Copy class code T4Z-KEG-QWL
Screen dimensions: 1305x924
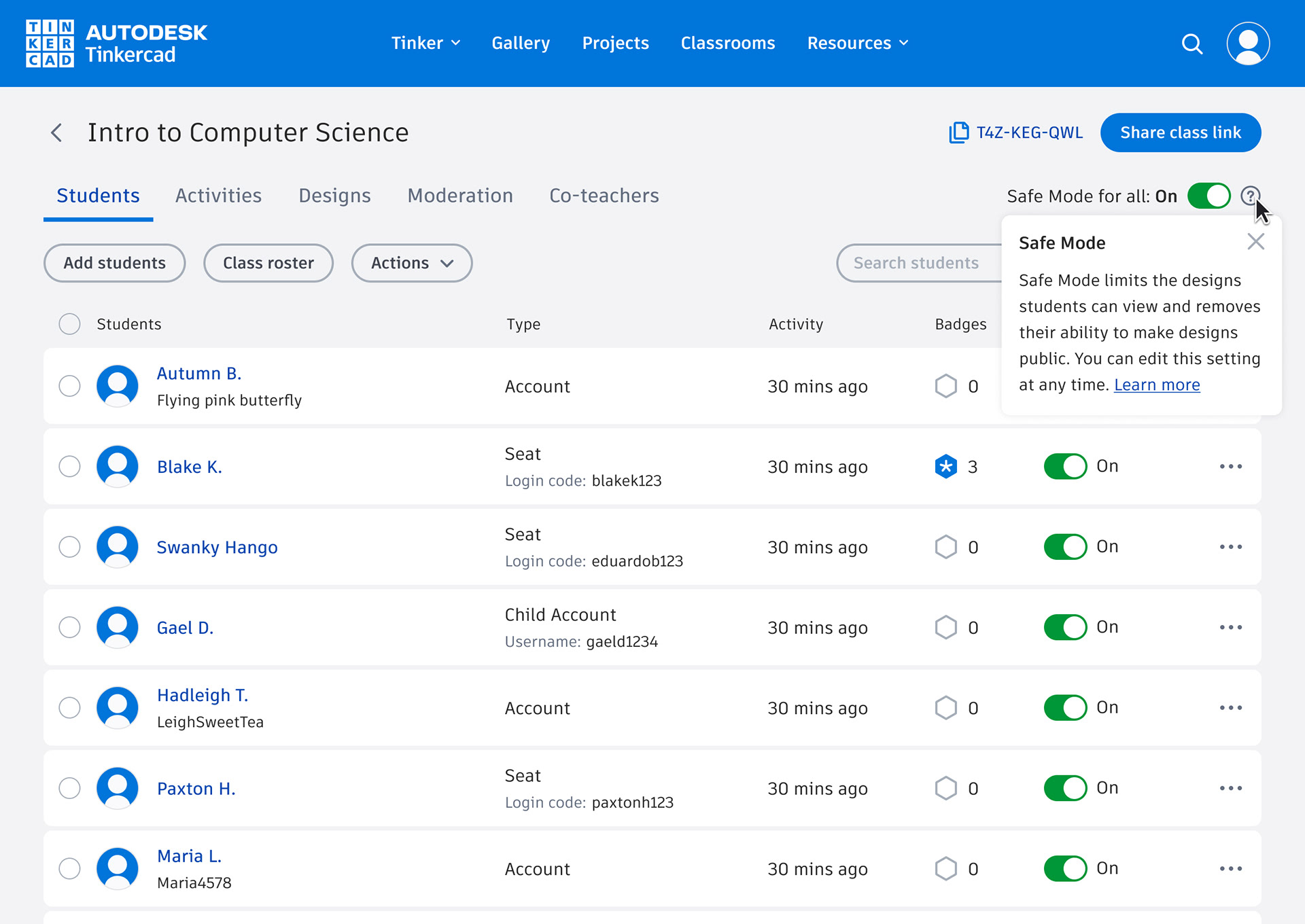[1016, 132]
